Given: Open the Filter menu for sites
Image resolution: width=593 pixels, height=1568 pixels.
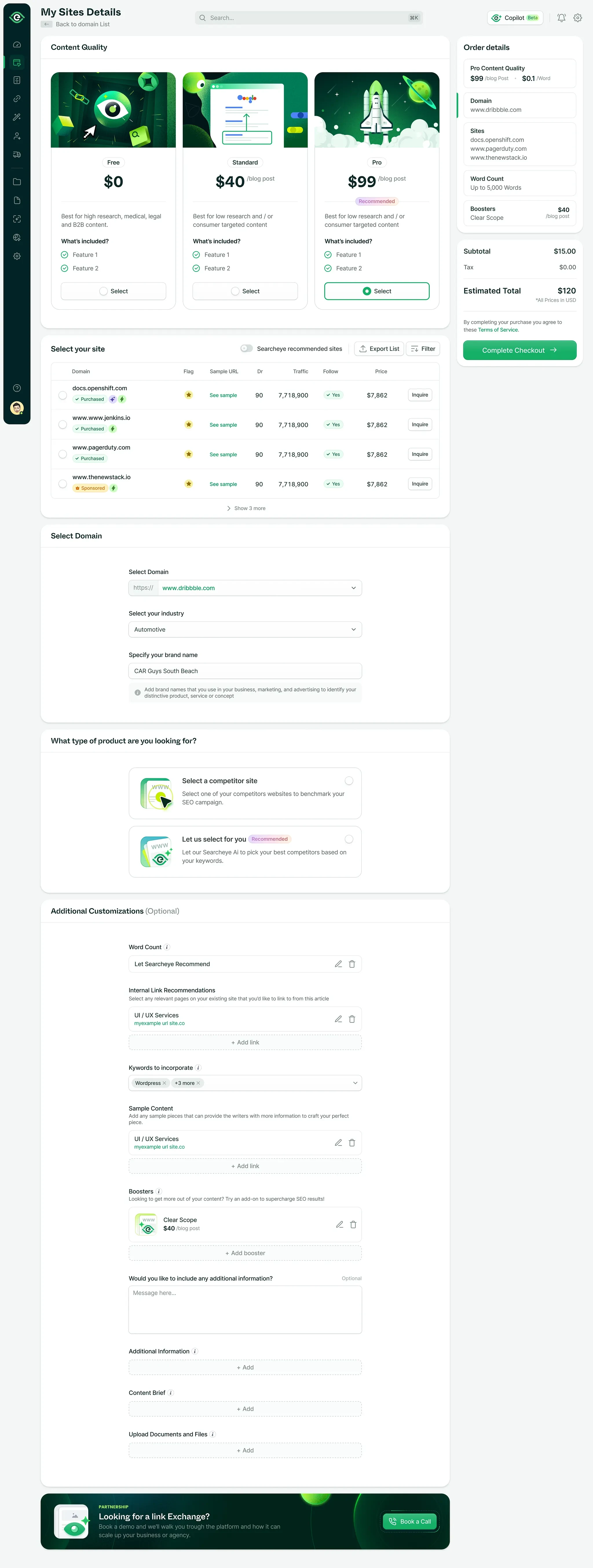Looking at the screenshot, I should pos(422,349).
